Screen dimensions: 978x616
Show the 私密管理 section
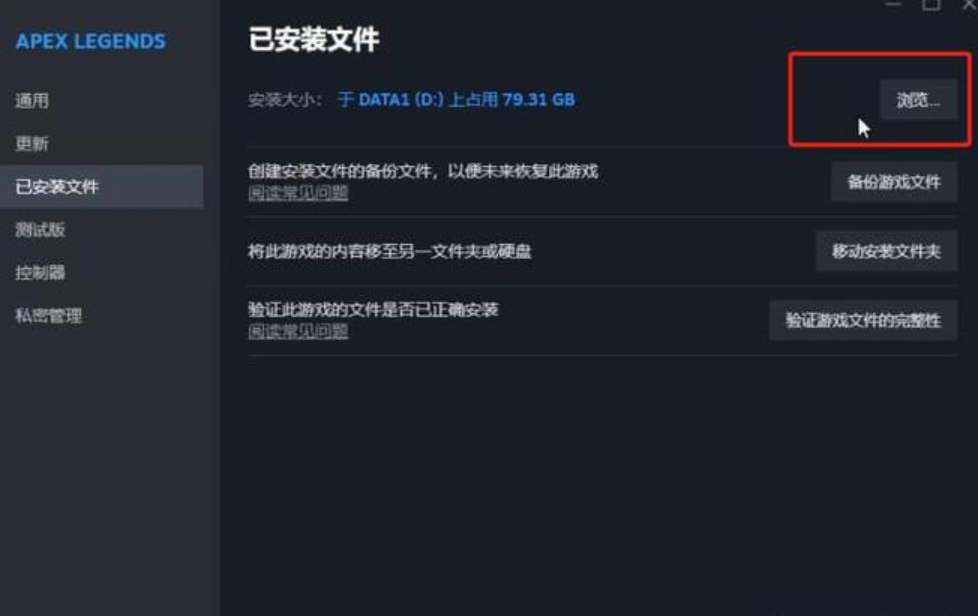point(49,315)
